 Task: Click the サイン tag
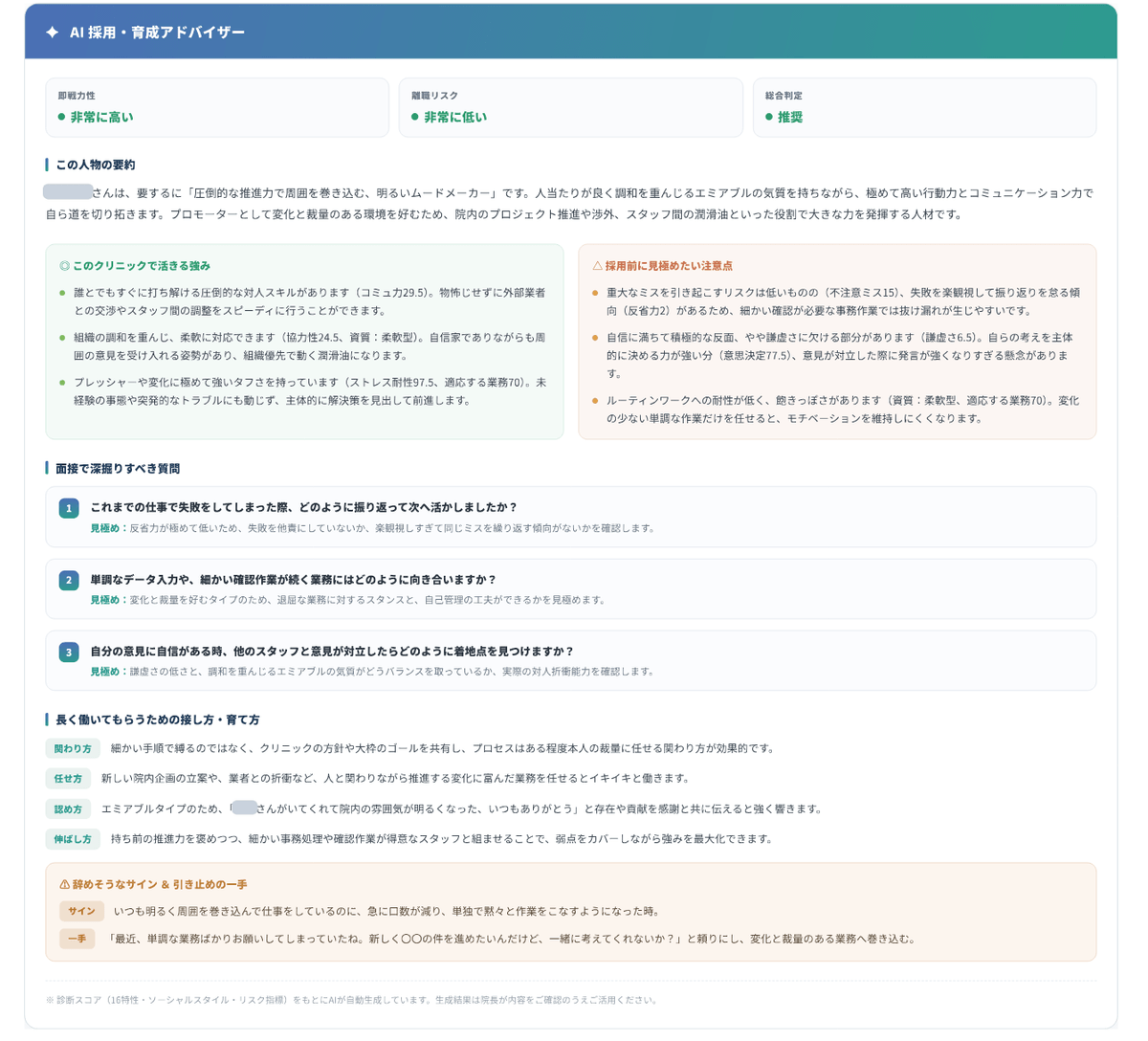pos(81,911)
